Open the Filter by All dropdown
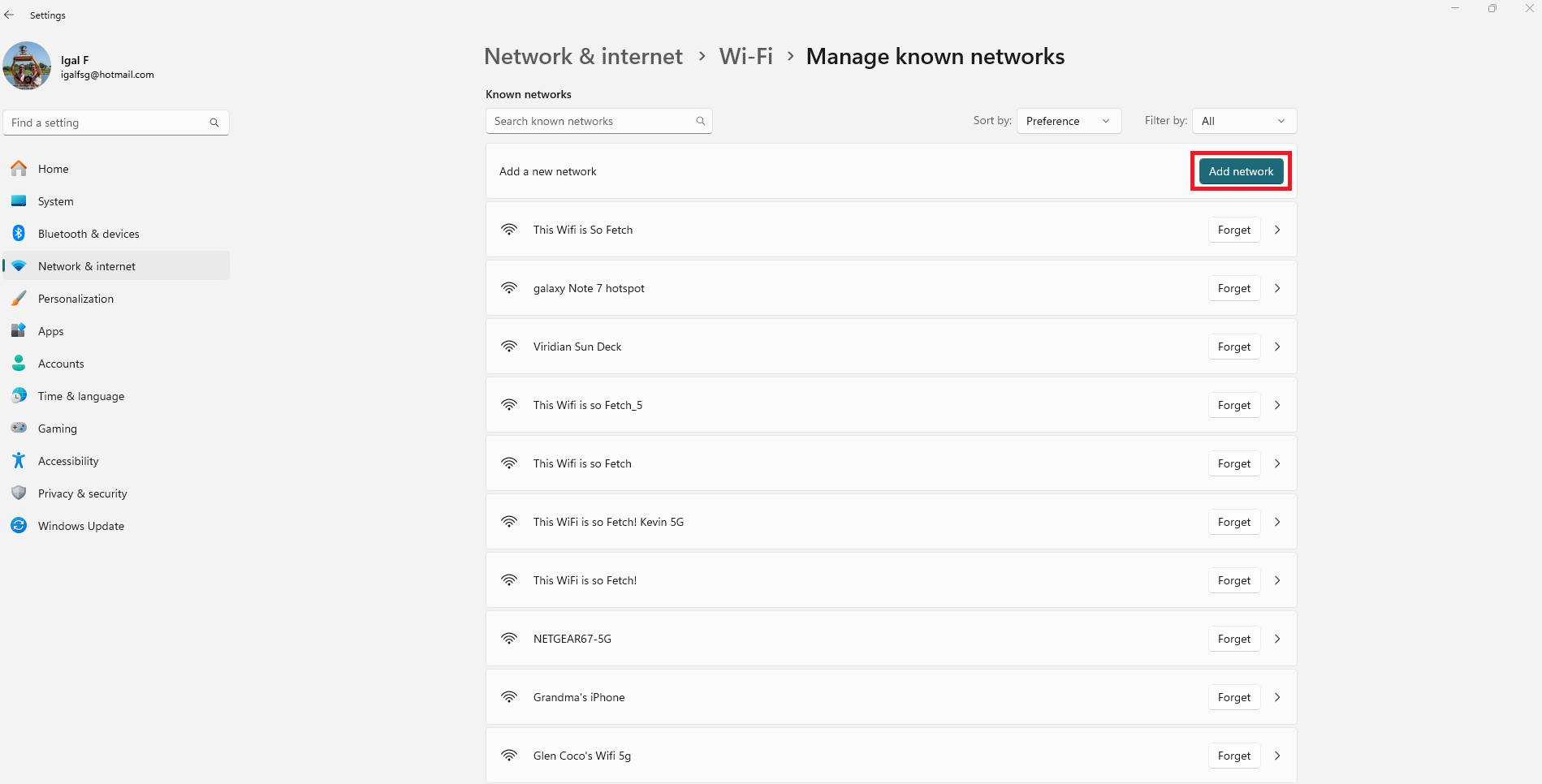 (1243, 121)
